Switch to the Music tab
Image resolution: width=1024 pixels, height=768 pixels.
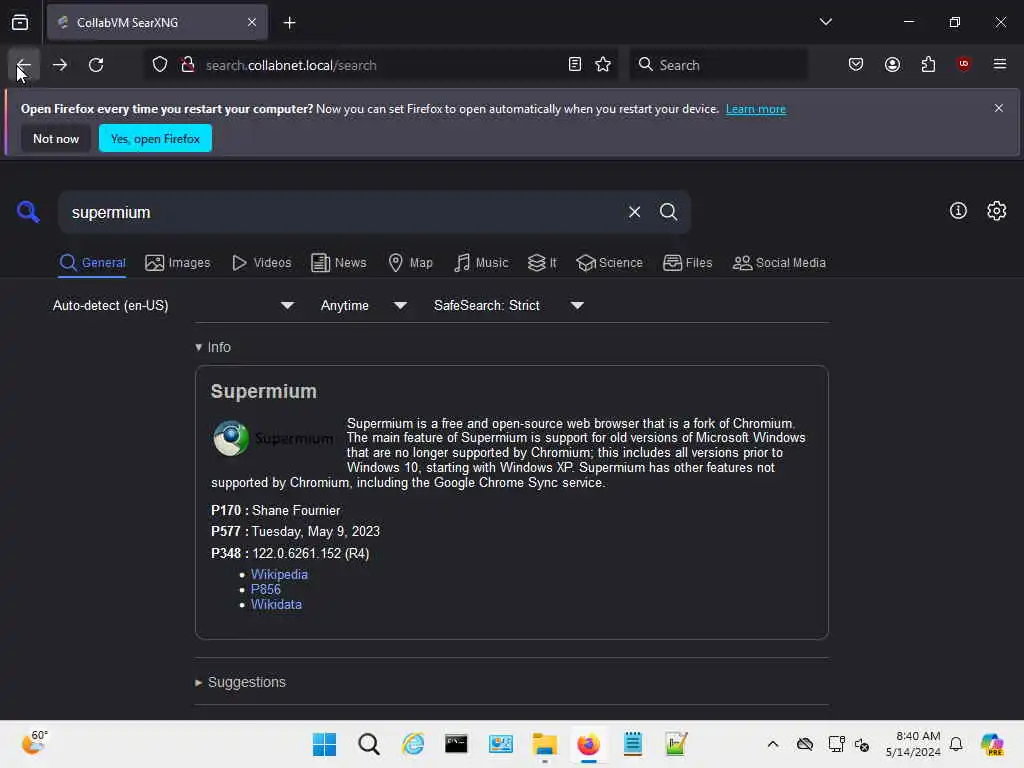[481, 263]
